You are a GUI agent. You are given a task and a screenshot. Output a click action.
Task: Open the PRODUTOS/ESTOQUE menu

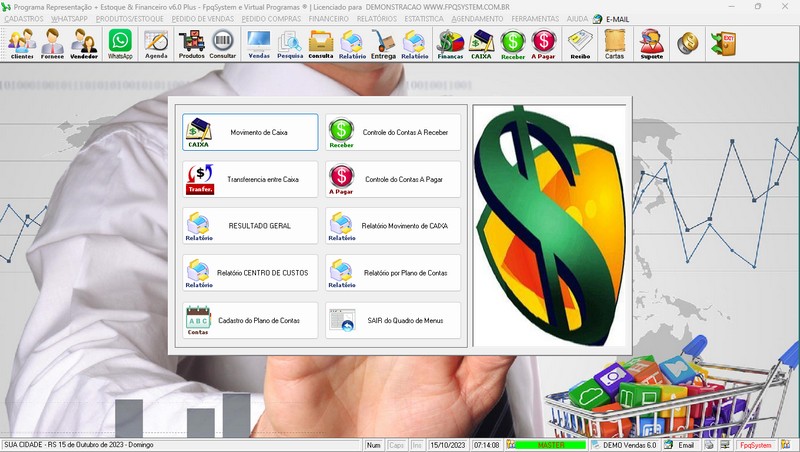tap(130, 19)
